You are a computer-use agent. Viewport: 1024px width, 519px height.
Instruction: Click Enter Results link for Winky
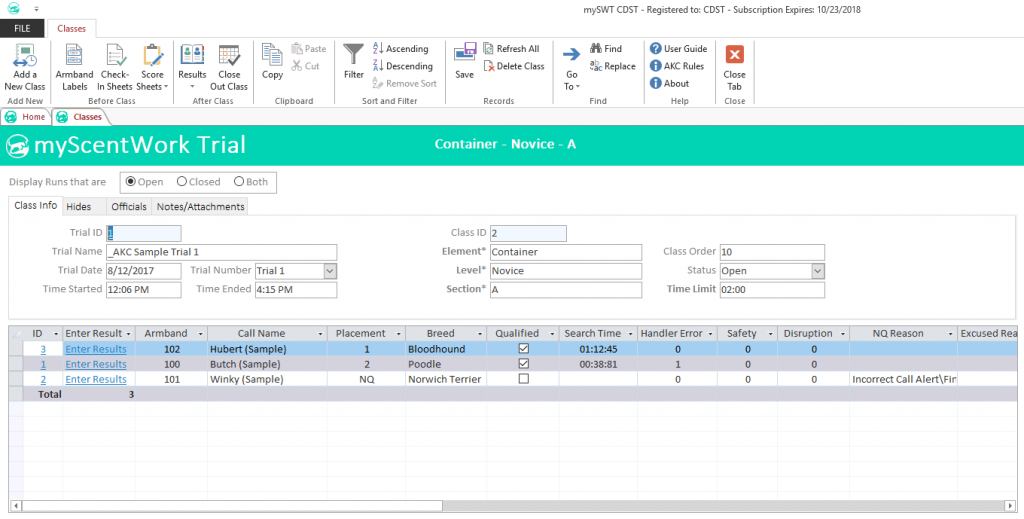click(x=96, y=379)
